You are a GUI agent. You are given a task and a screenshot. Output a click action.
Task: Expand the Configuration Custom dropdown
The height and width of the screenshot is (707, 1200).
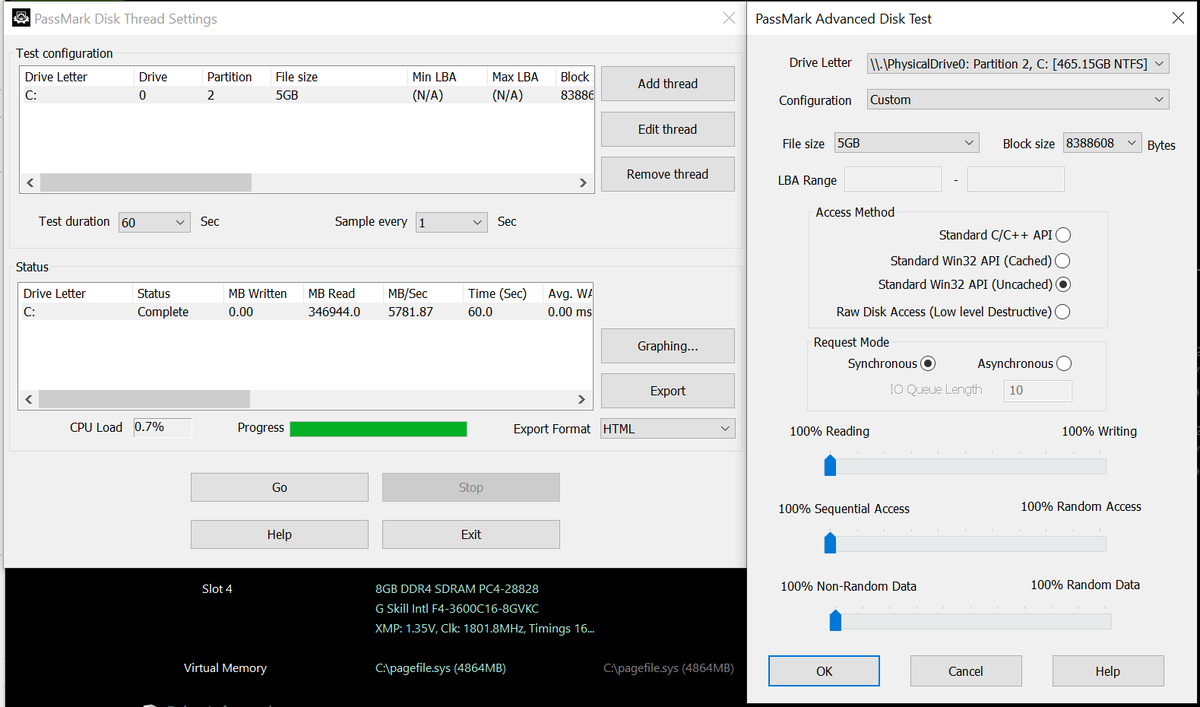1017,100
